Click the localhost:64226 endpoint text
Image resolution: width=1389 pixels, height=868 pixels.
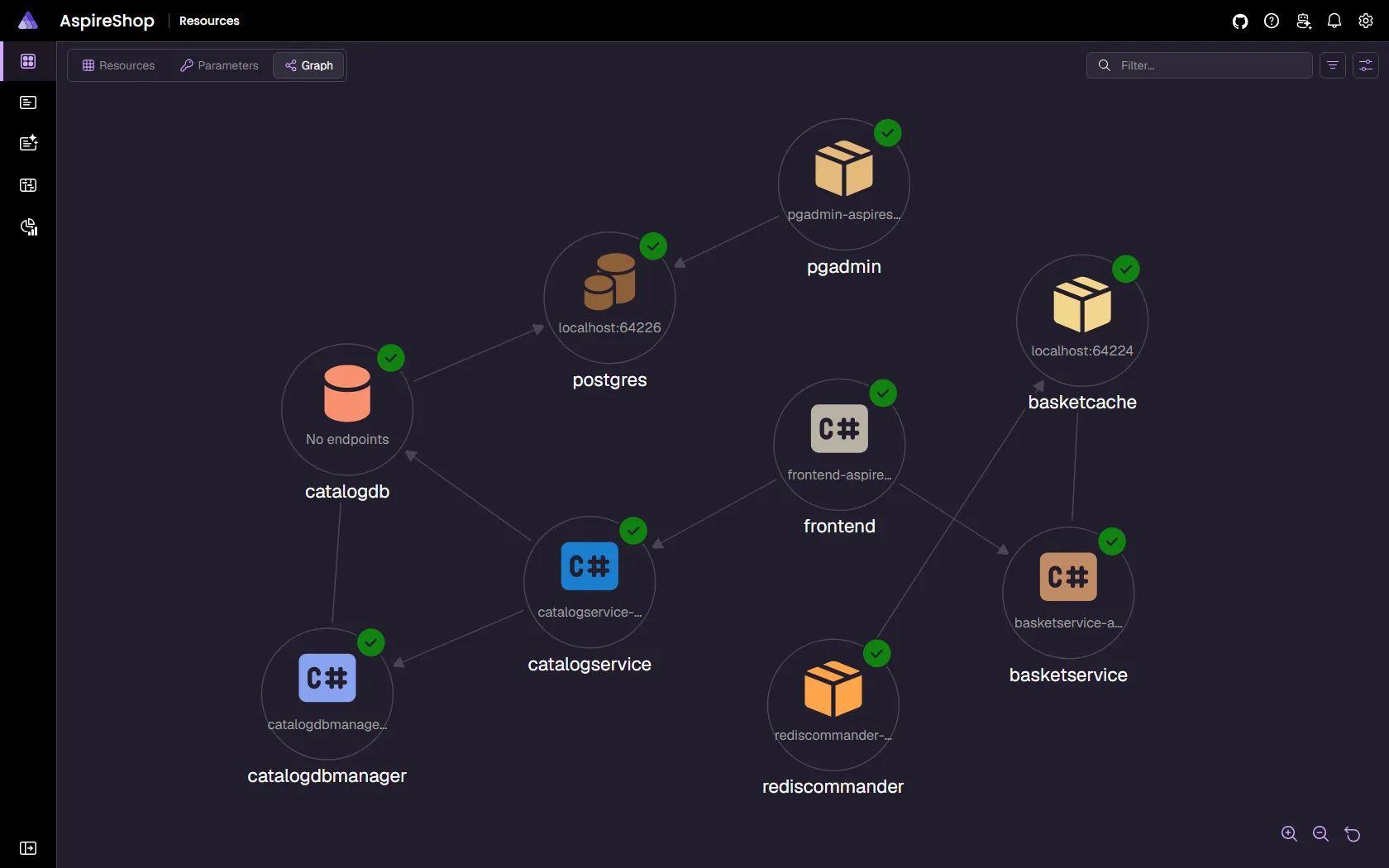[610, 327]
